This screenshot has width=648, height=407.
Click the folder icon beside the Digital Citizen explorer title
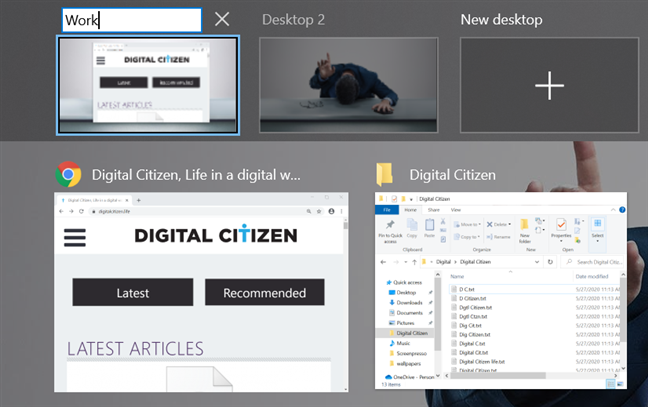[384, 174]
